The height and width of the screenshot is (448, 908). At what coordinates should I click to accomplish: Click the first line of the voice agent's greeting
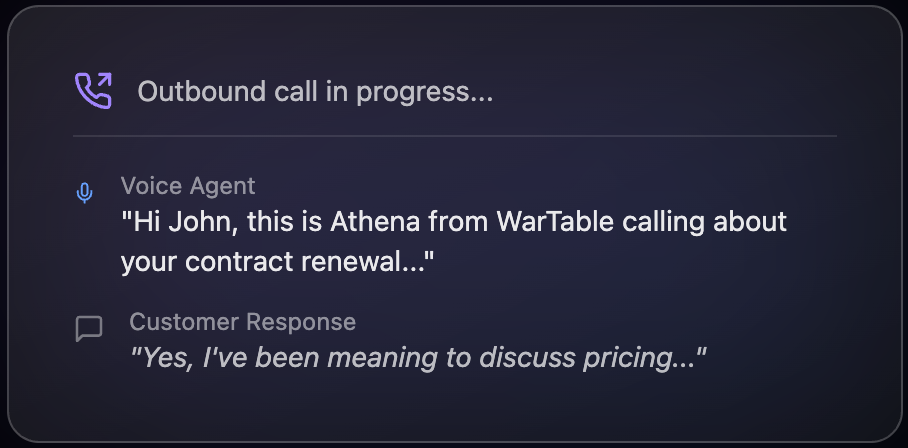[x=454, y=222]
